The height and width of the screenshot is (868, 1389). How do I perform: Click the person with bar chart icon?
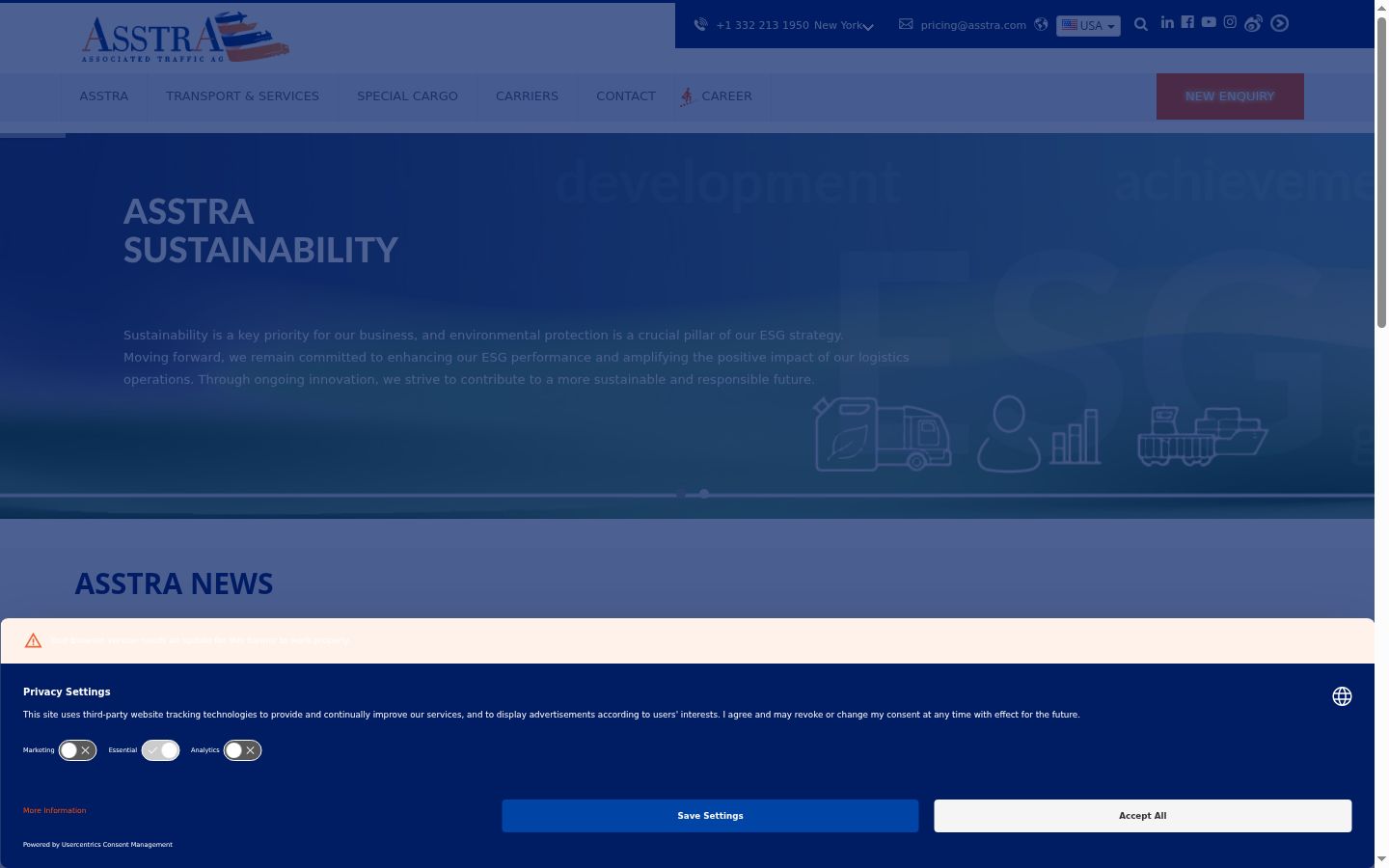point(1039,434)
